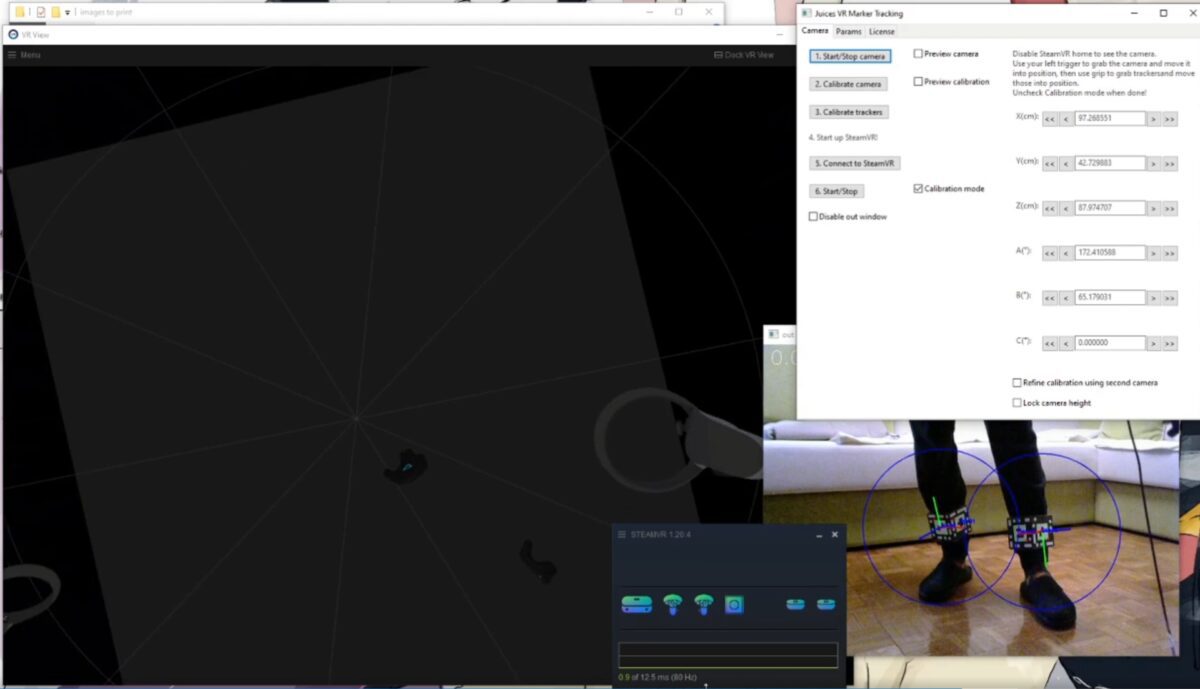Screen dimensions: 1200x689
Task: Switch to the Params tab
Action: 848,32
